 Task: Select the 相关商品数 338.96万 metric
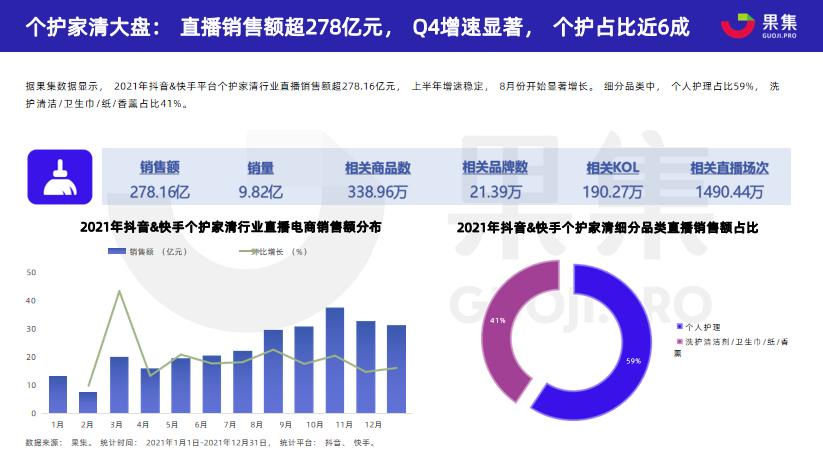377,180
